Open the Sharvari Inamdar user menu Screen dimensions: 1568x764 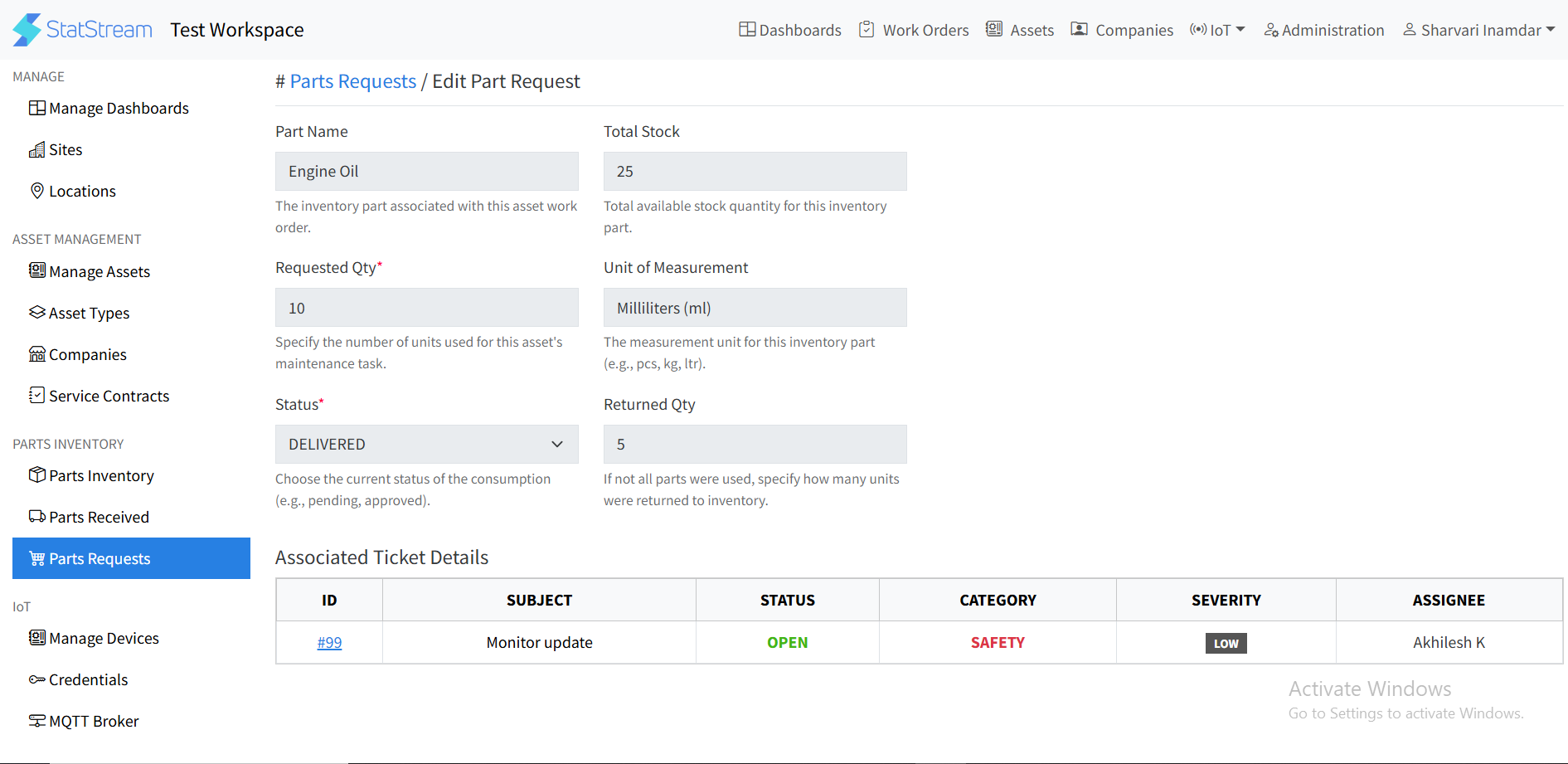pyautogui.click(x=1479, y=30)
